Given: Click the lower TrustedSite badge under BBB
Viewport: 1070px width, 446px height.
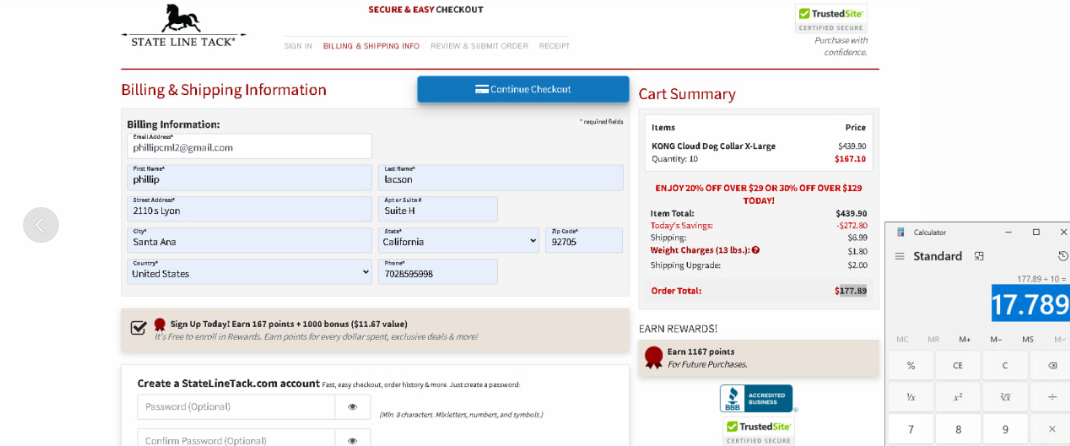Looking at the screenshot, I should (759, 432).
